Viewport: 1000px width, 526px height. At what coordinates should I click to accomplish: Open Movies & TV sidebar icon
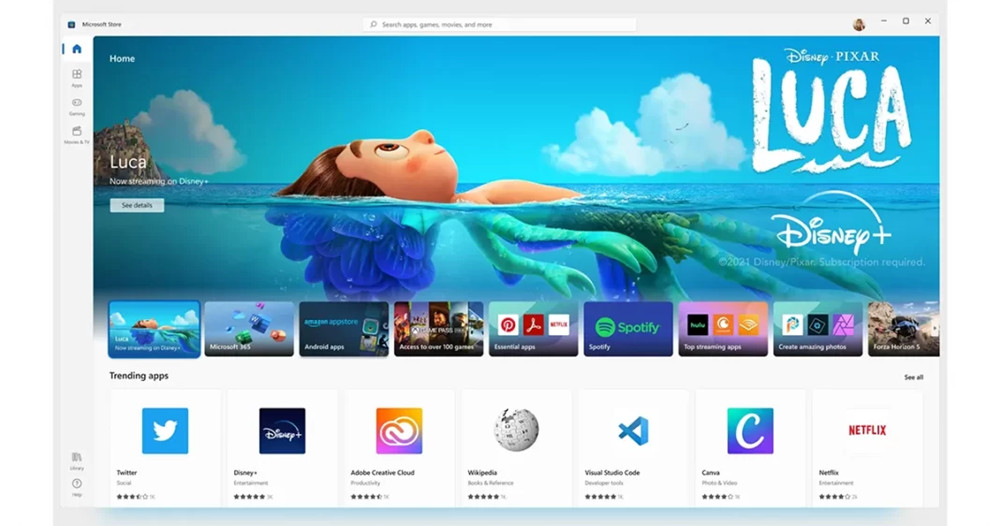(x=77, y=134)
